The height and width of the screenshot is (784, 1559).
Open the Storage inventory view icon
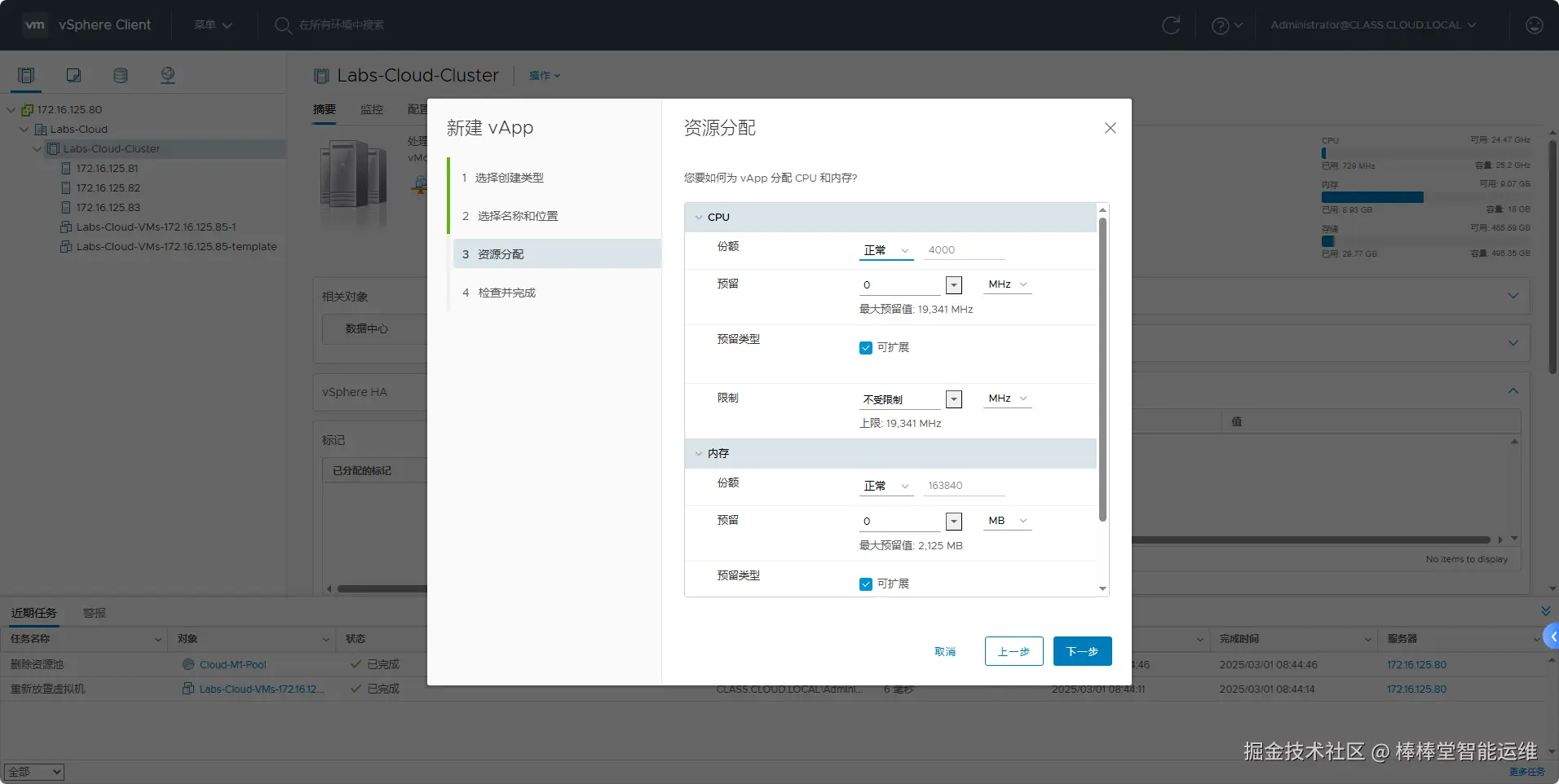[121, 76]
